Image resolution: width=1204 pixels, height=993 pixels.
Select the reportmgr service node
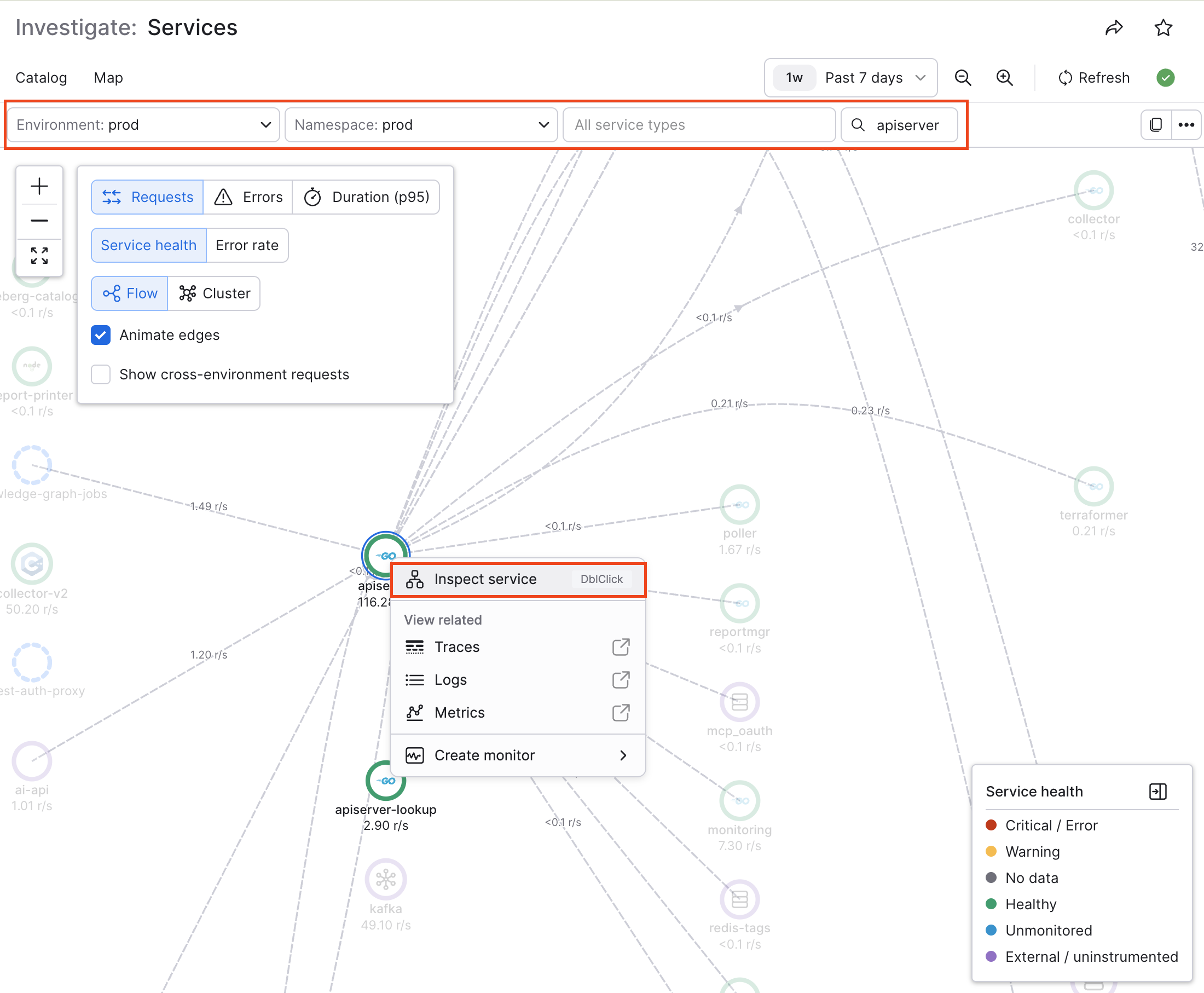click(x=740, y=603)
